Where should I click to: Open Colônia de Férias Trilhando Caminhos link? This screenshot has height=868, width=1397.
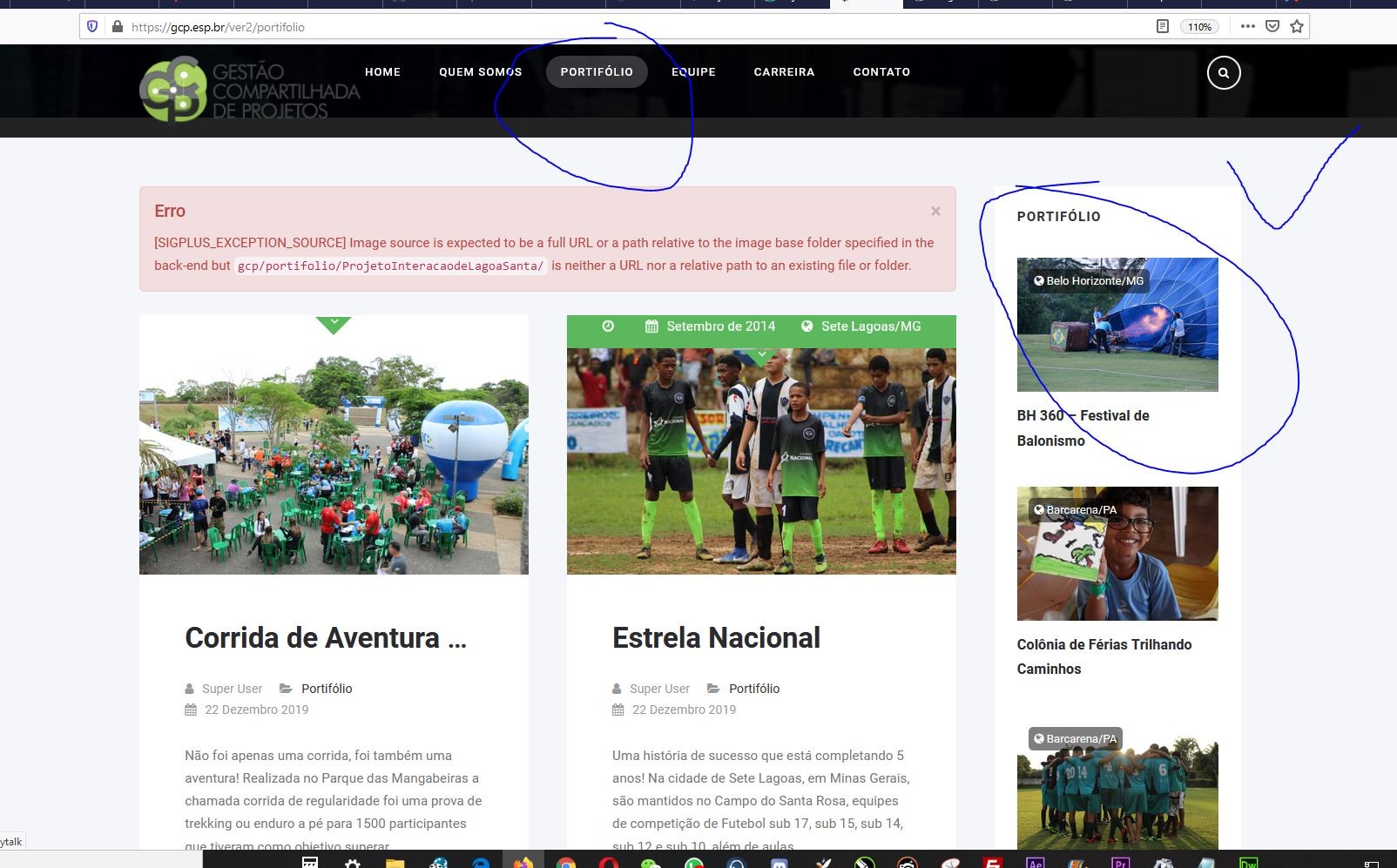1104,656
